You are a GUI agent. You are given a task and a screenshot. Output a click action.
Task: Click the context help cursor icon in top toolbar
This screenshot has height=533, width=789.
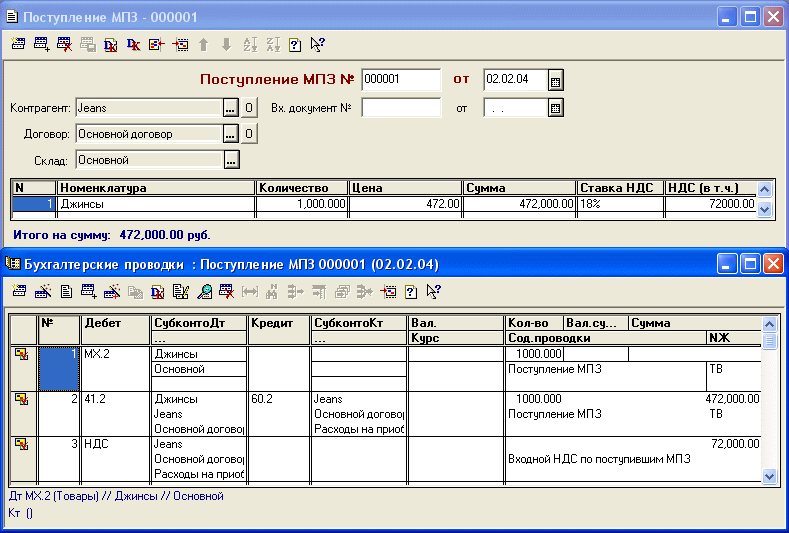point(318,44)
